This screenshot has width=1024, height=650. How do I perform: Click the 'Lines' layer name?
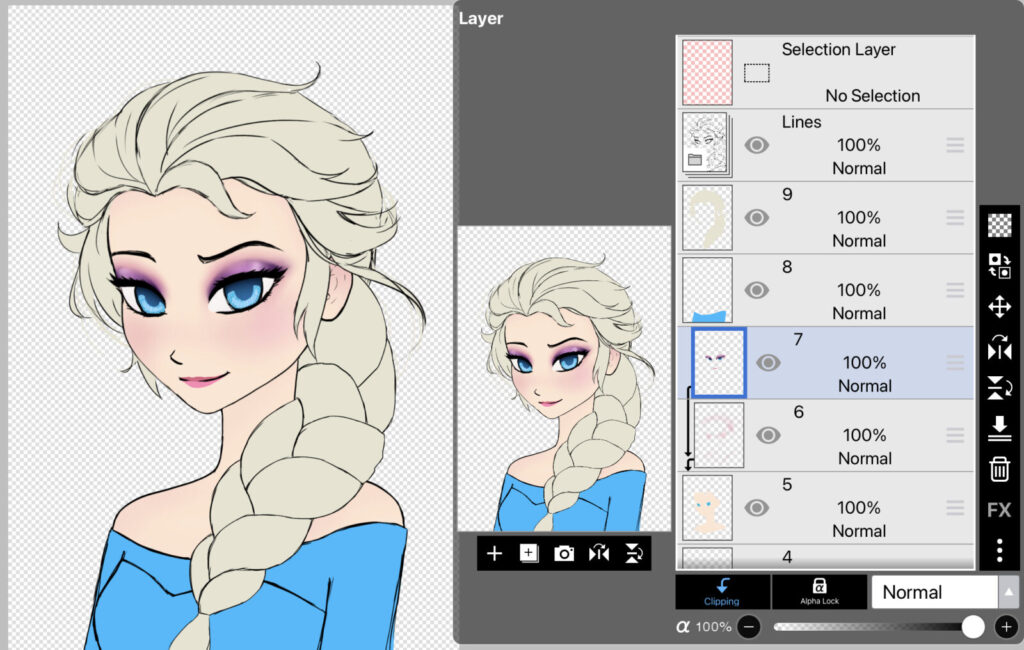tap(801, 122)
